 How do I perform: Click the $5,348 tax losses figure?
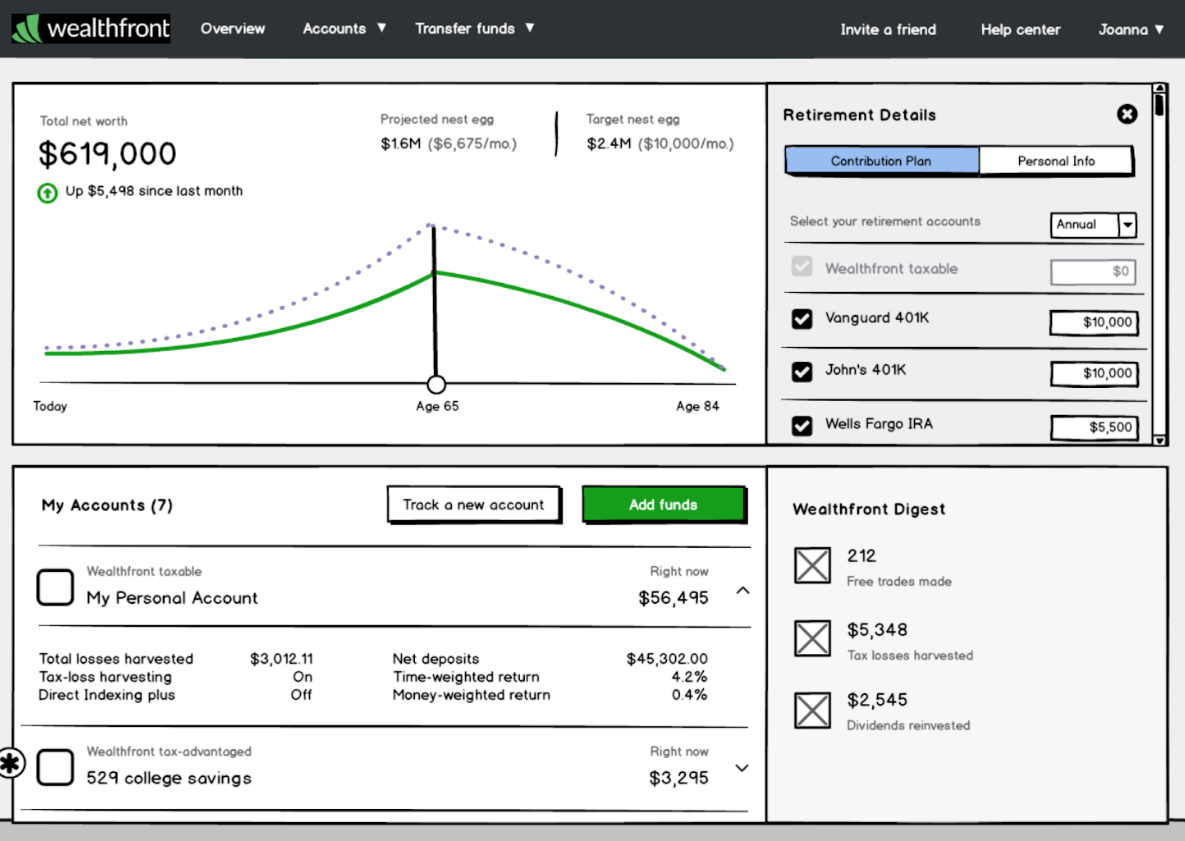877,630
